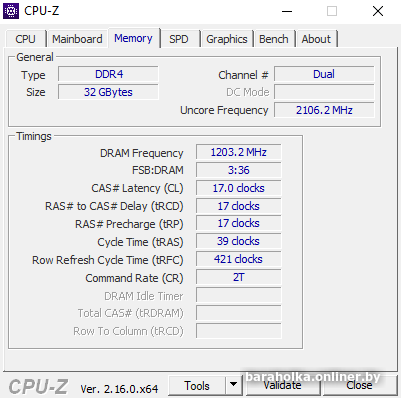Viewport: 401px width, 398px height.
Task: Open the Bench tab
Action: coord(274,39)
